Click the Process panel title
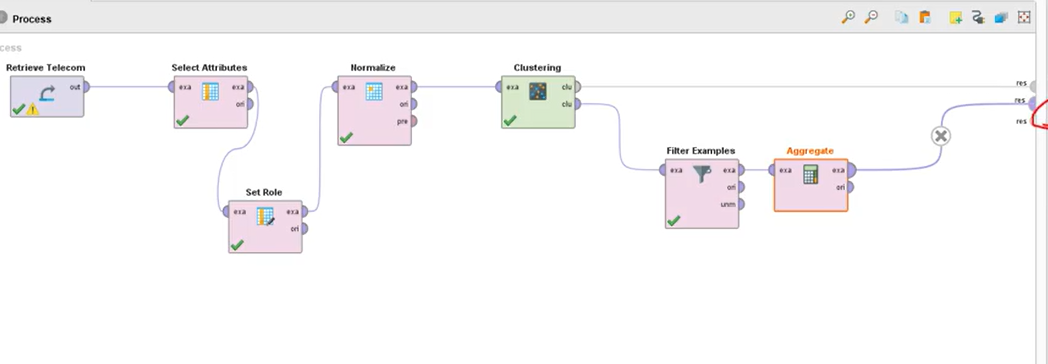The width and height of the screenshot is (1048, 364). tap(31, 19)
